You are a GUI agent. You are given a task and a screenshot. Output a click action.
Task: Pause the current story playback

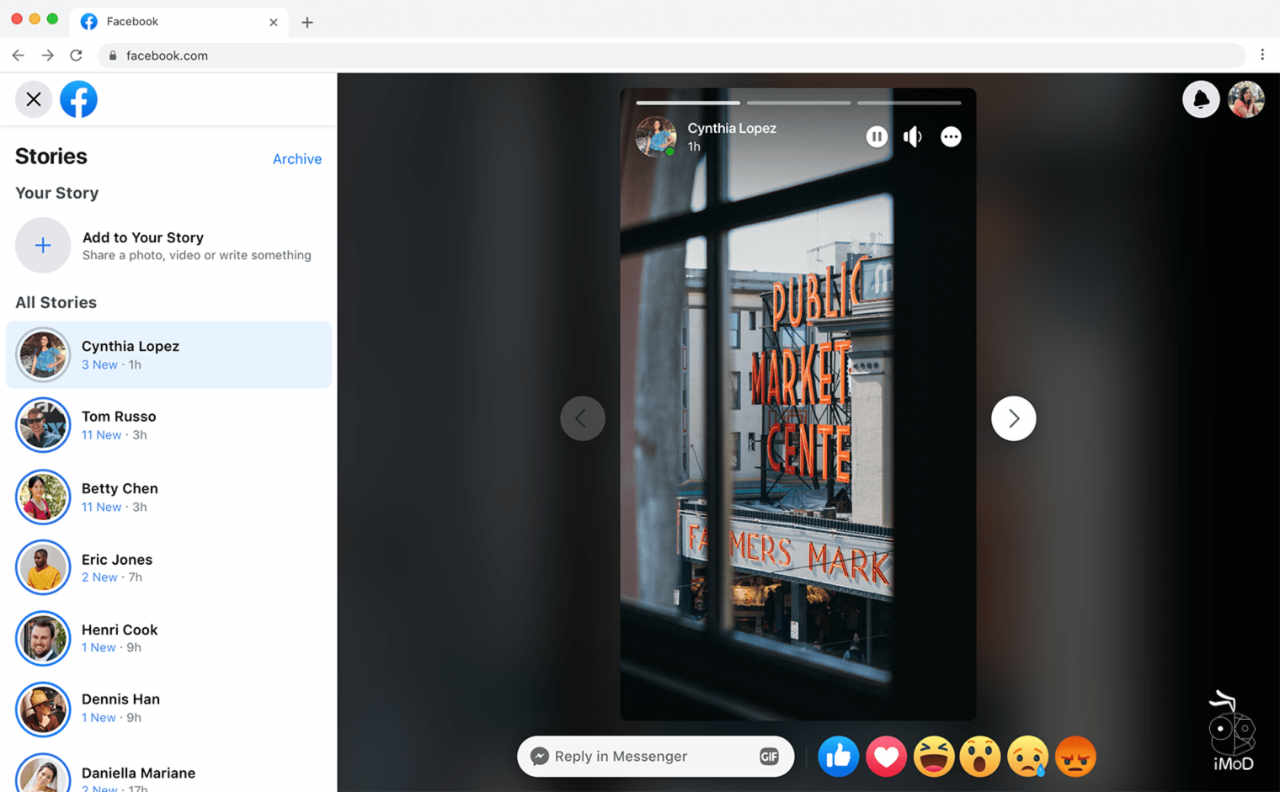click(877, 136)
